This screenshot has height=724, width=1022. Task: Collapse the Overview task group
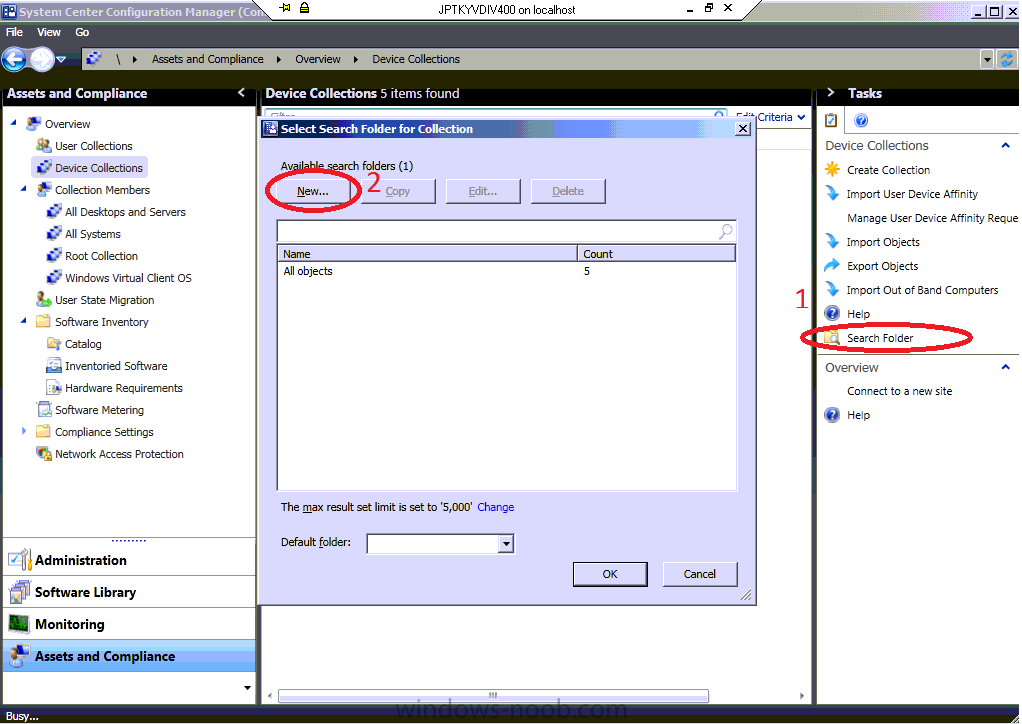pyautogui.click(x=1006, y=367)
